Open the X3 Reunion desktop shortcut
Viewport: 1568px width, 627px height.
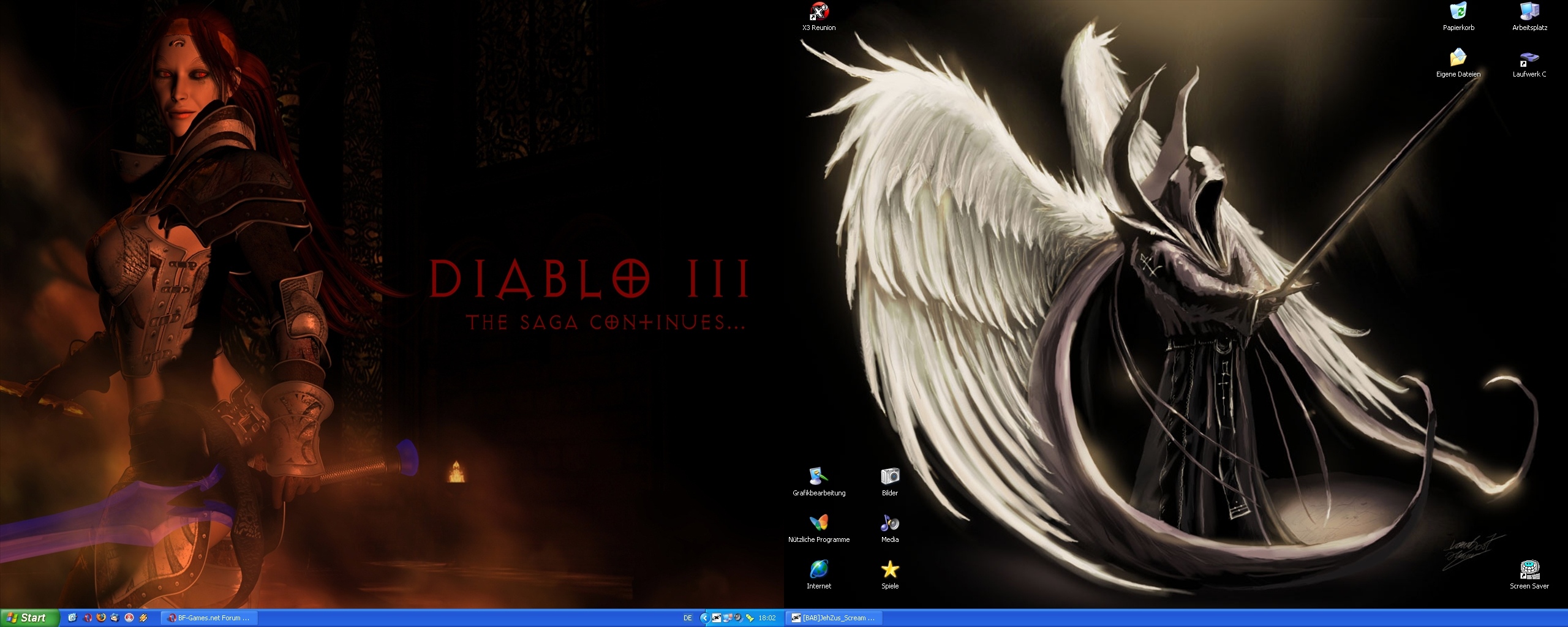[819, 17]
